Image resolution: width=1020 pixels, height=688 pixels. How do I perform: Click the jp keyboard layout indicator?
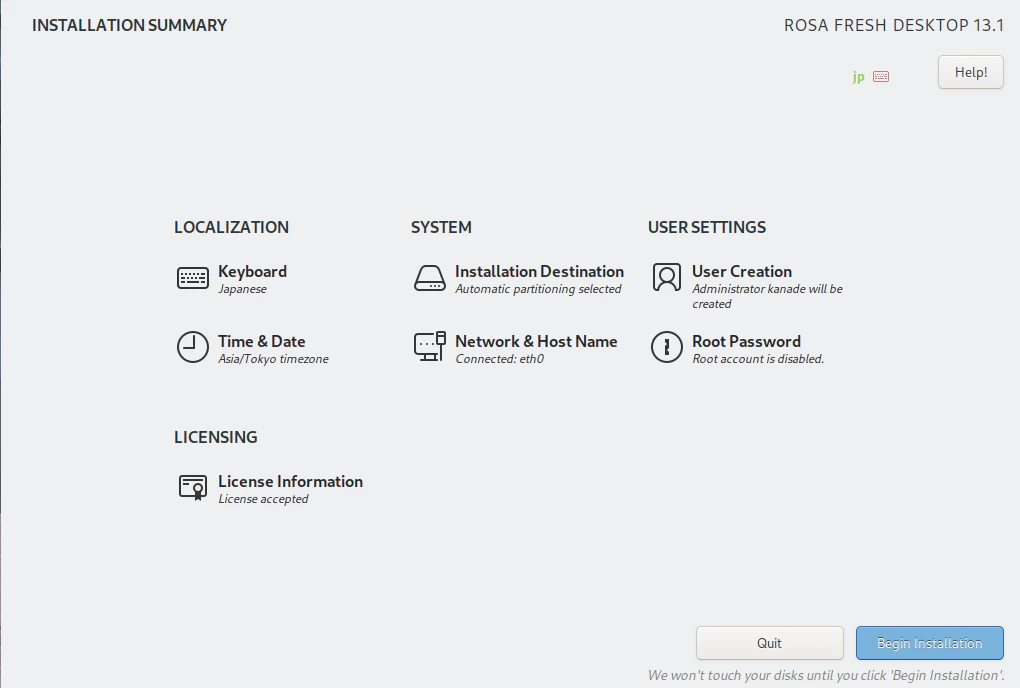tap(859, 77)
